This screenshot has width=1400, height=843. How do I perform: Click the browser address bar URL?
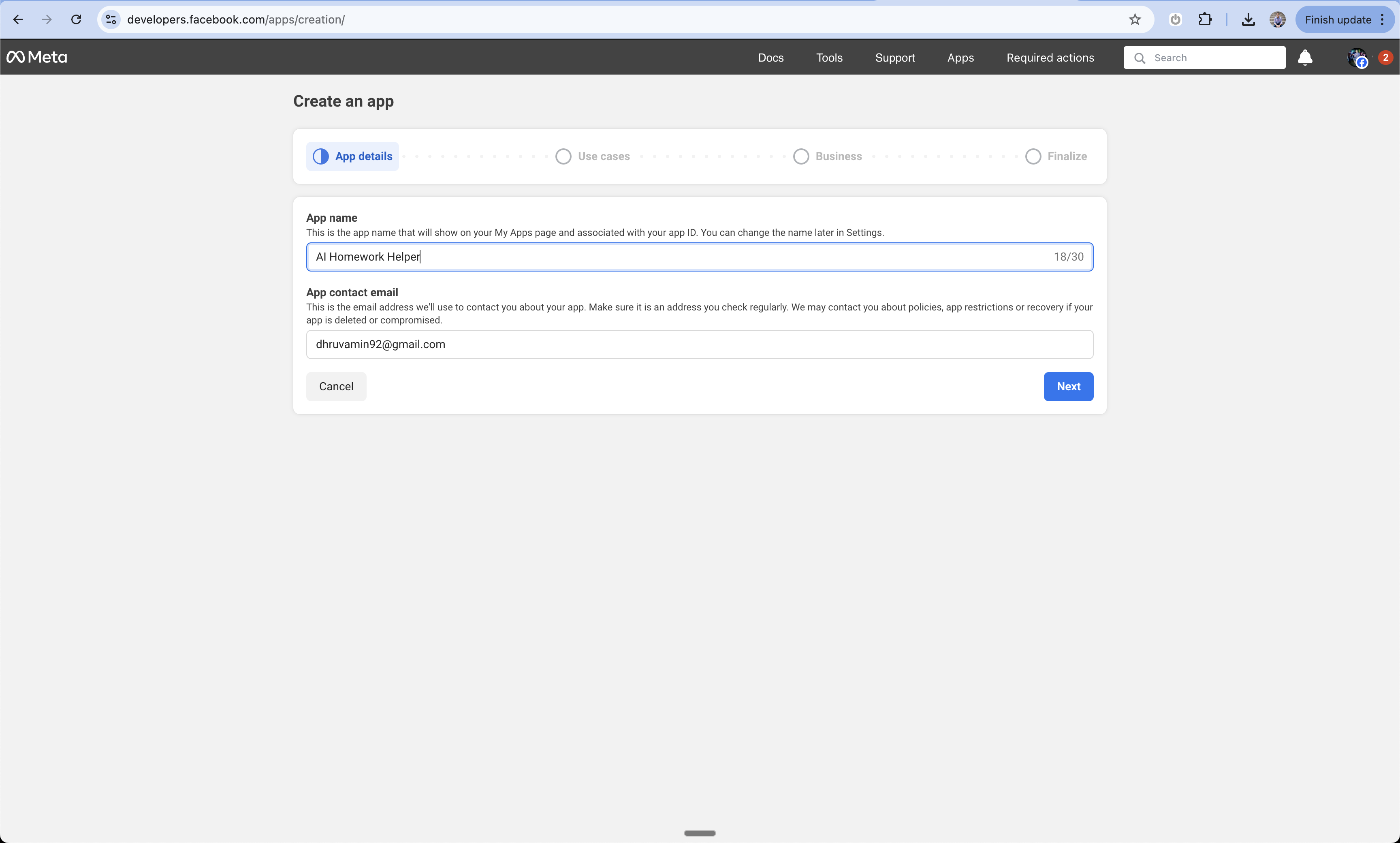236,20
